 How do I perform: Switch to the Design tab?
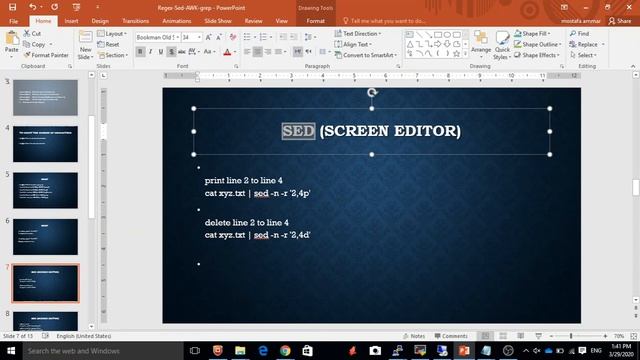[100, 21]
